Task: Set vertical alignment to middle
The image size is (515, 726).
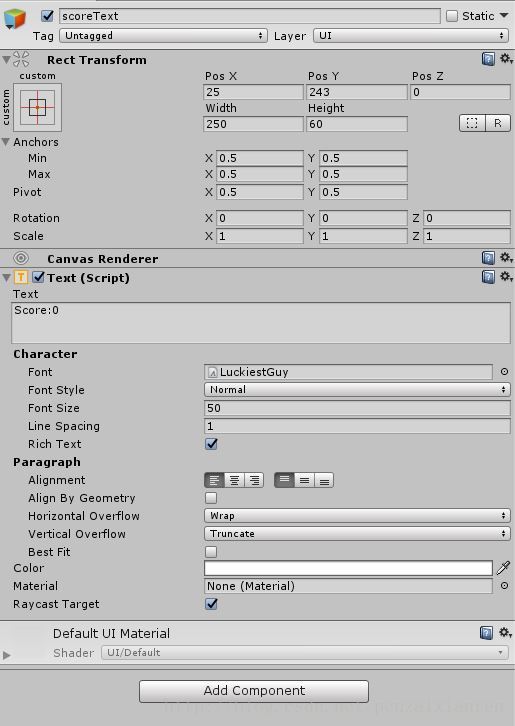Action: click(x=304, y=480)
